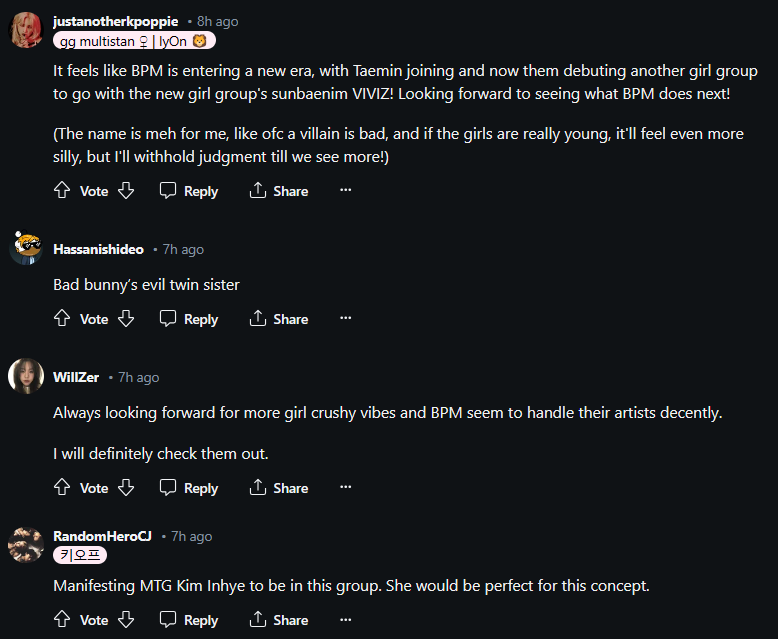Click WillZer's avatar thumbnail
778x639 pixels.
[x=26, y=377]
